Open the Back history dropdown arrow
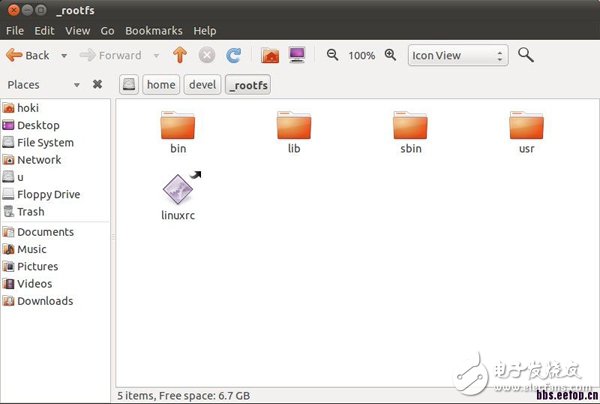Screen dimensions: 600x404 point(64,56)
